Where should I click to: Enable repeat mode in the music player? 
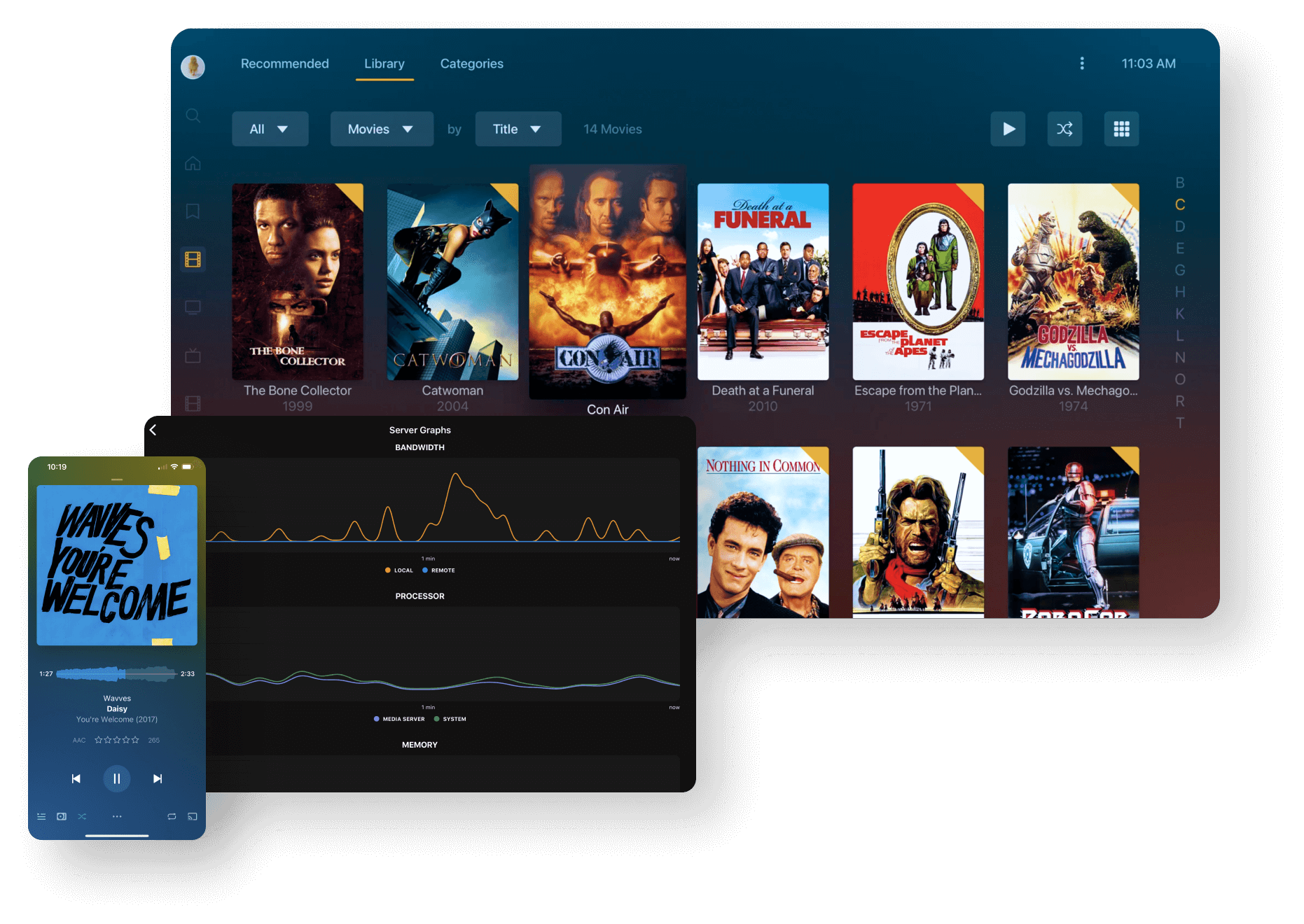[x=172, y=816]
